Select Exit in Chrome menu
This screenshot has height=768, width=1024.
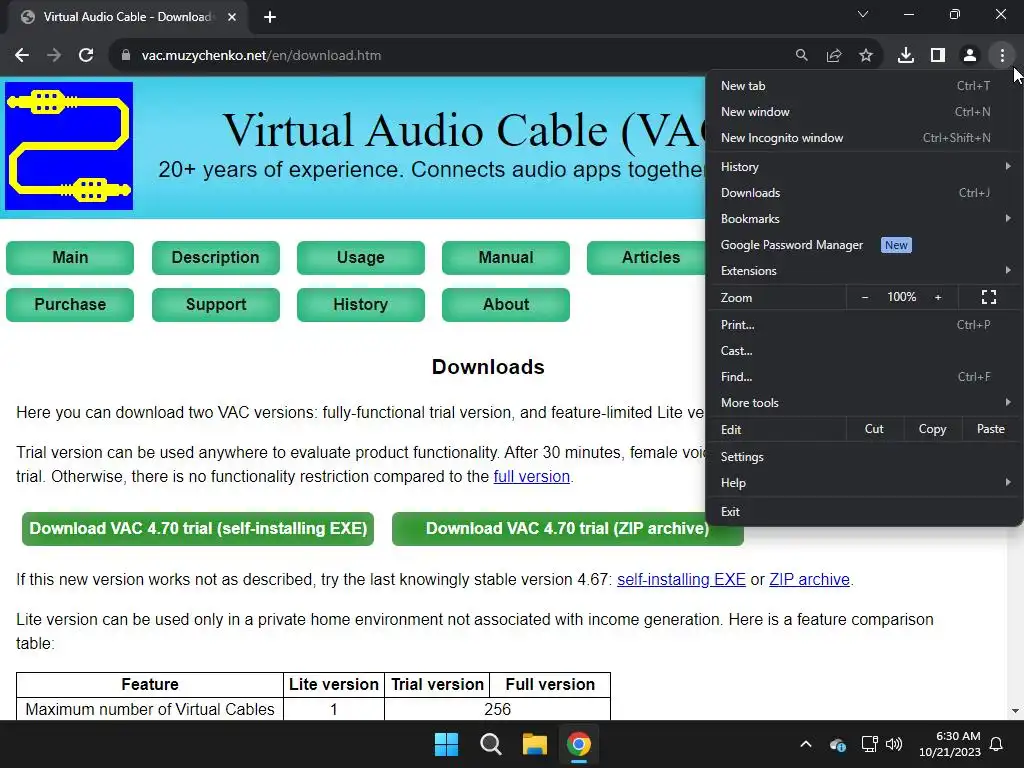(864, 511)
